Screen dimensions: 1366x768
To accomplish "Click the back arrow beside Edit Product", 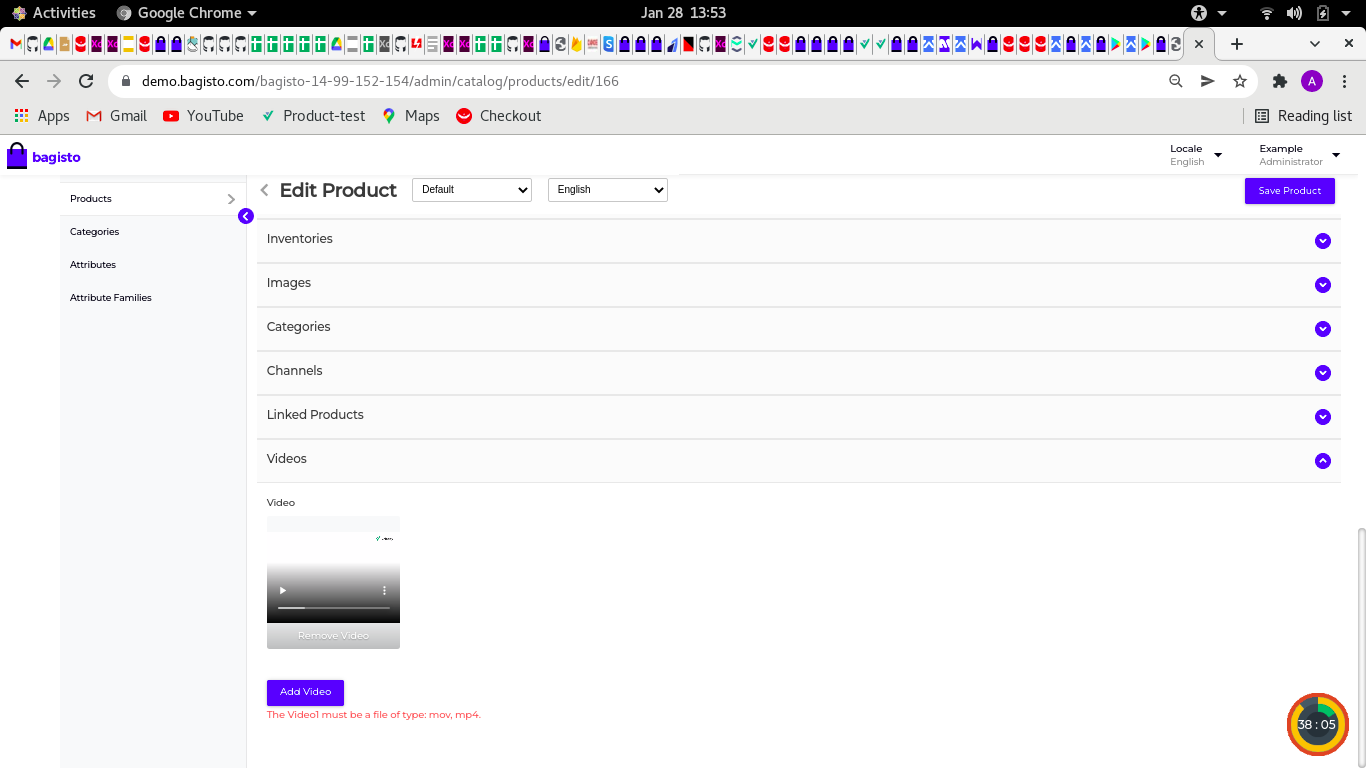I will click(x=264, y=190).
